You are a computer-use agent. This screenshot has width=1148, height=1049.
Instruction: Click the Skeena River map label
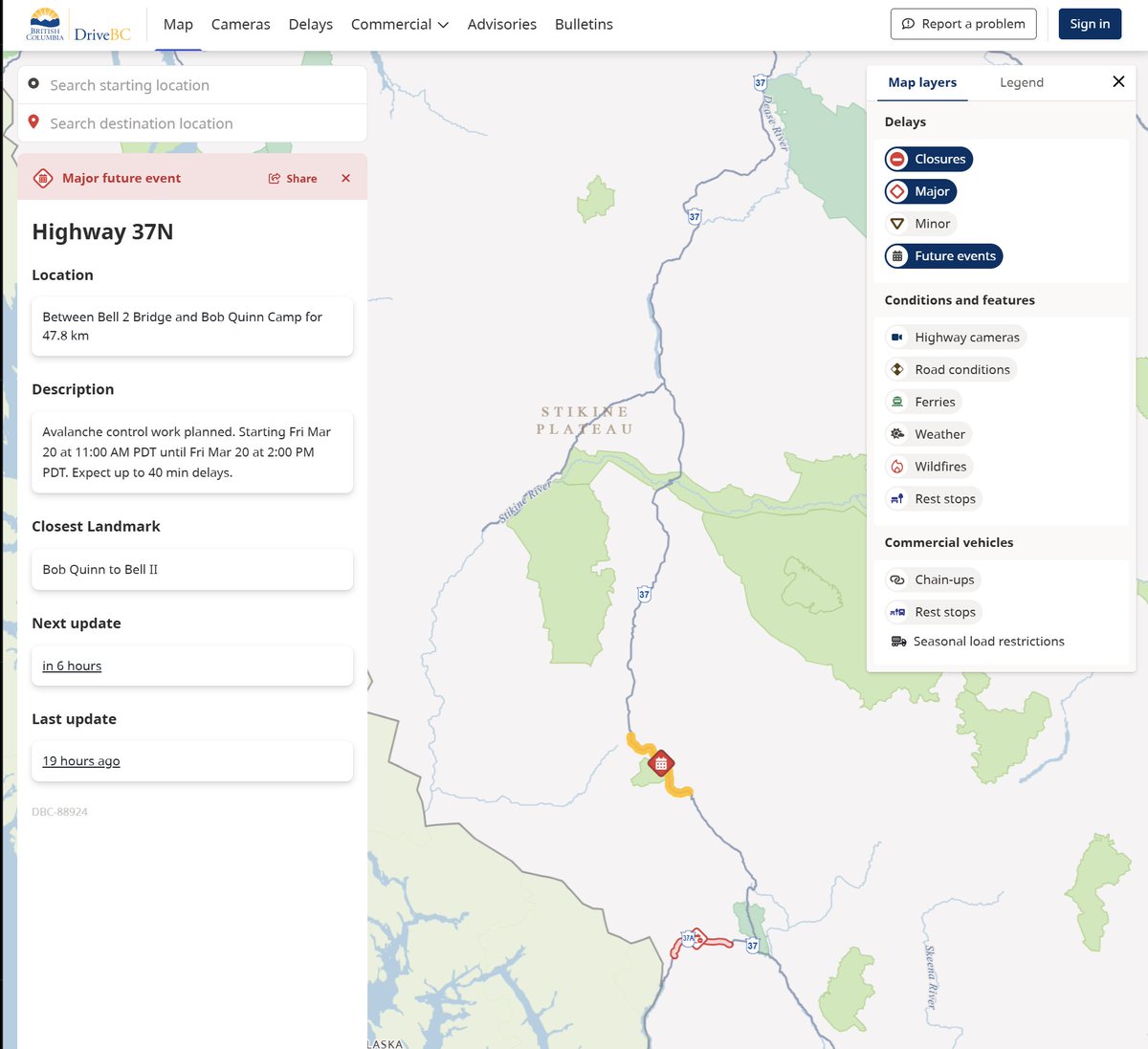point(931,975)
